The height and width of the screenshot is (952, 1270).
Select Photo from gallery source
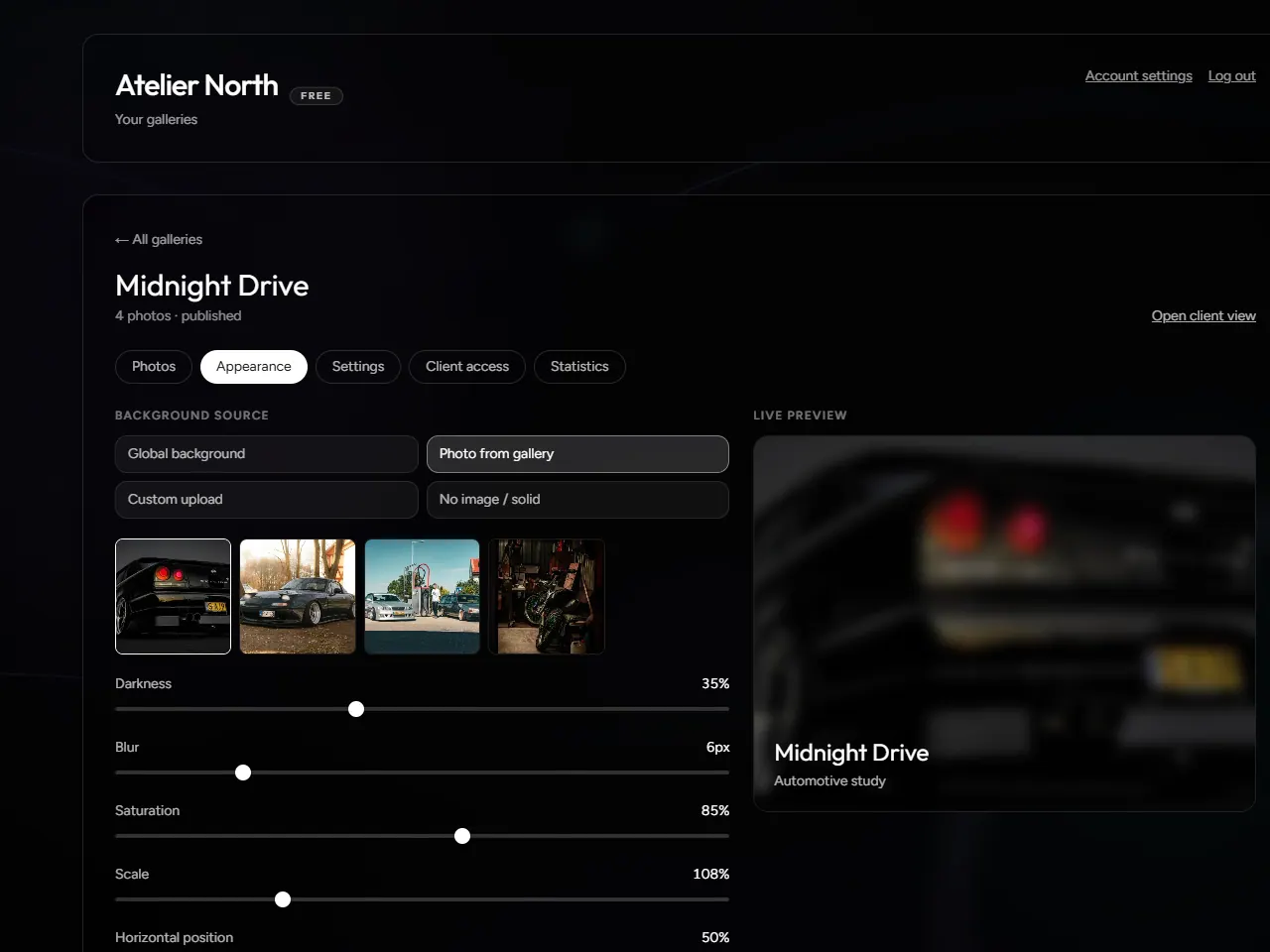click(x=577, y=453)
